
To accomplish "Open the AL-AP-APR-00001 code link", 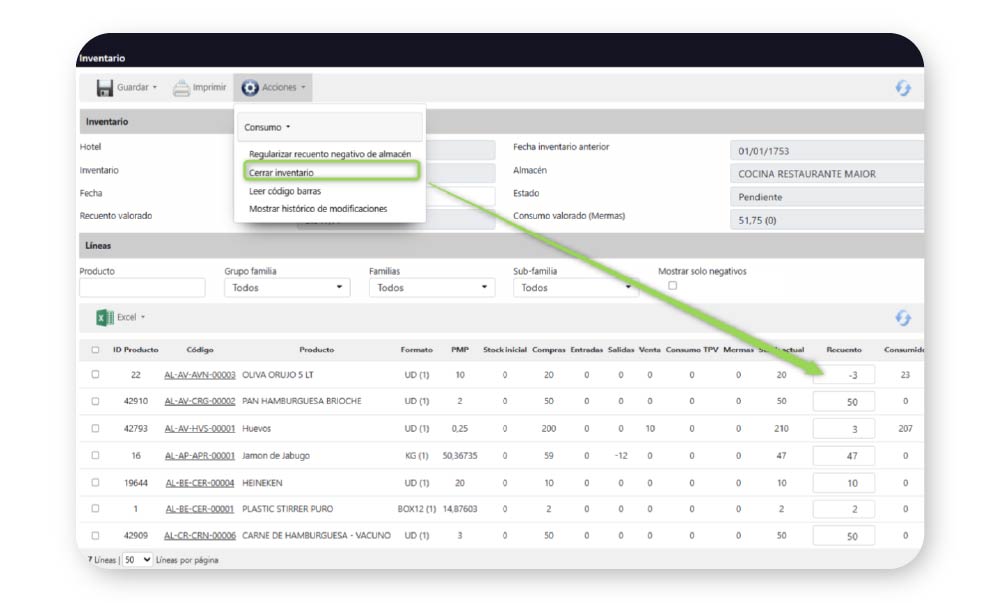I will [x=199, y=455].
